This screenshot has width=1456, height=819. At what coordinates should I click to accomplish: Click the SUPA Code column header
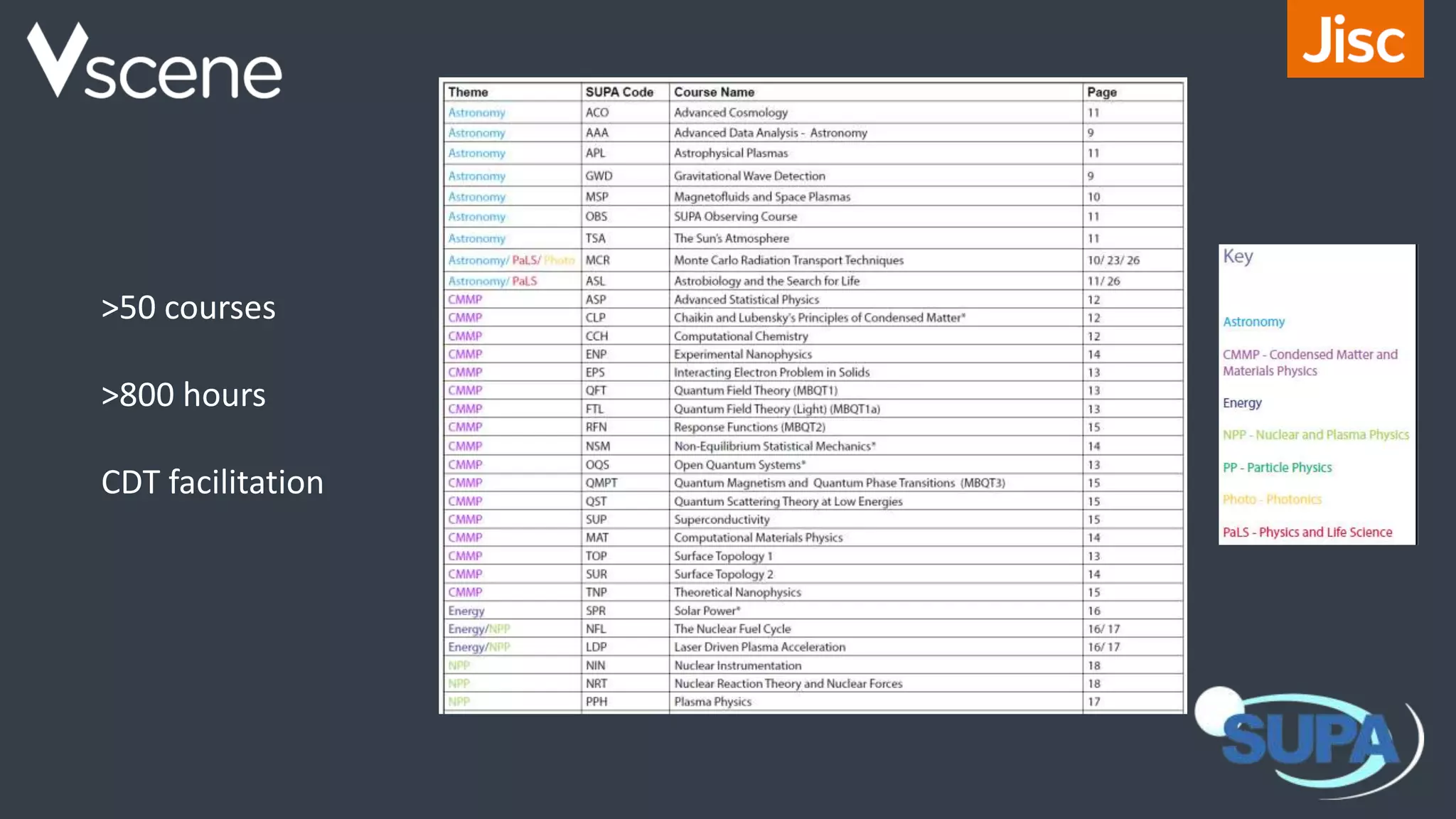click(x=619, y=92)
